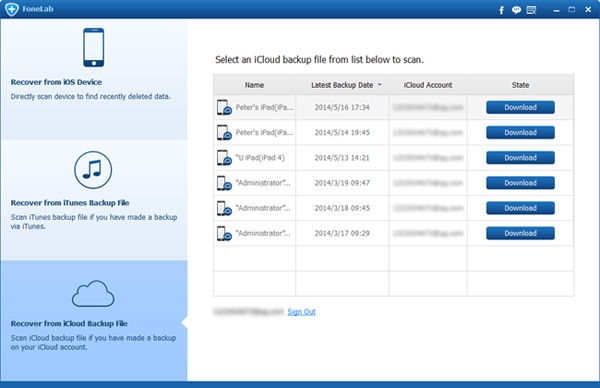Download the 2014/5/13 14:21 iPad 4 backup

pos(520,158)
